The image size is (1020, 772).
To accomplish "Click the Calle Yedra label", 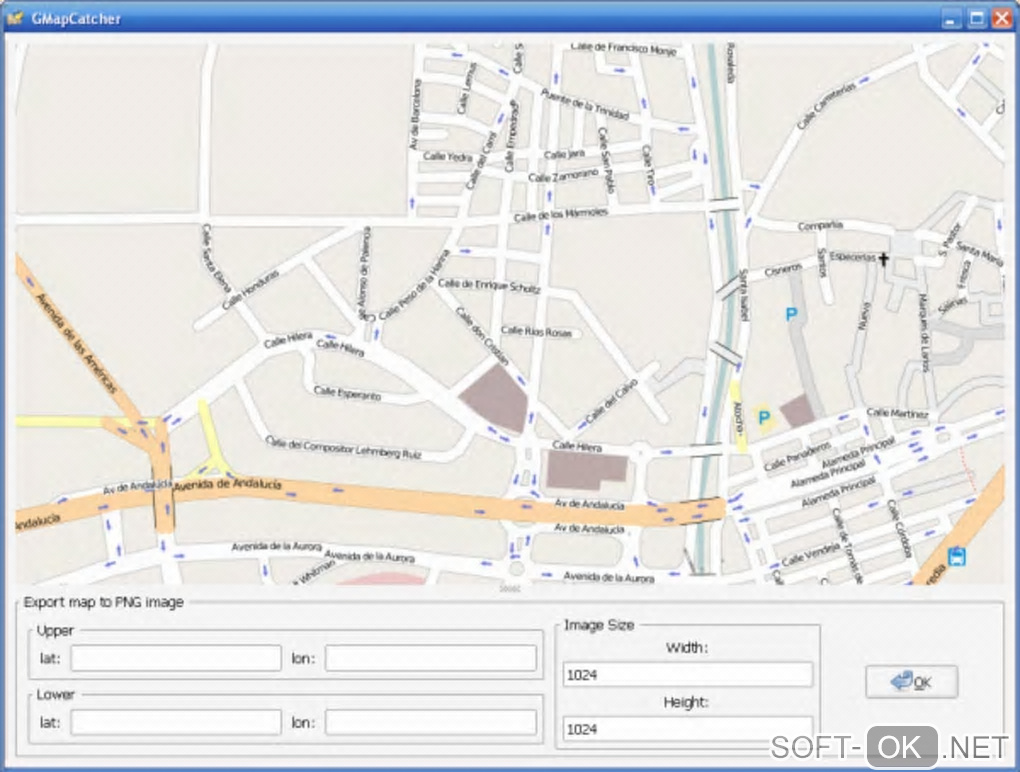I will pos(448,157).
